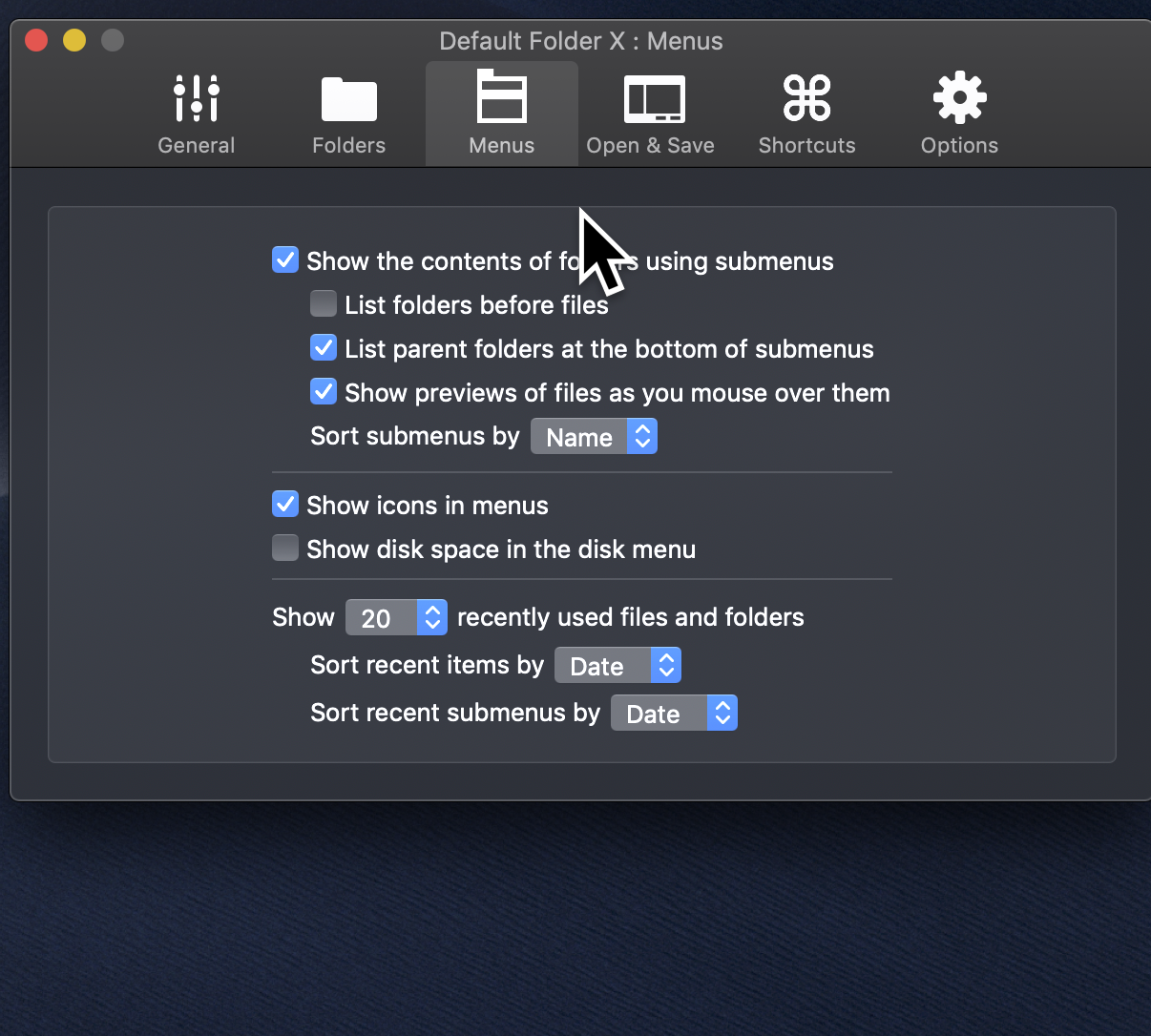This screenshot has width=1151, height=1036.
Task: Open the Sort recent submenus by dropdown
Action: click(x=674, y=713)
